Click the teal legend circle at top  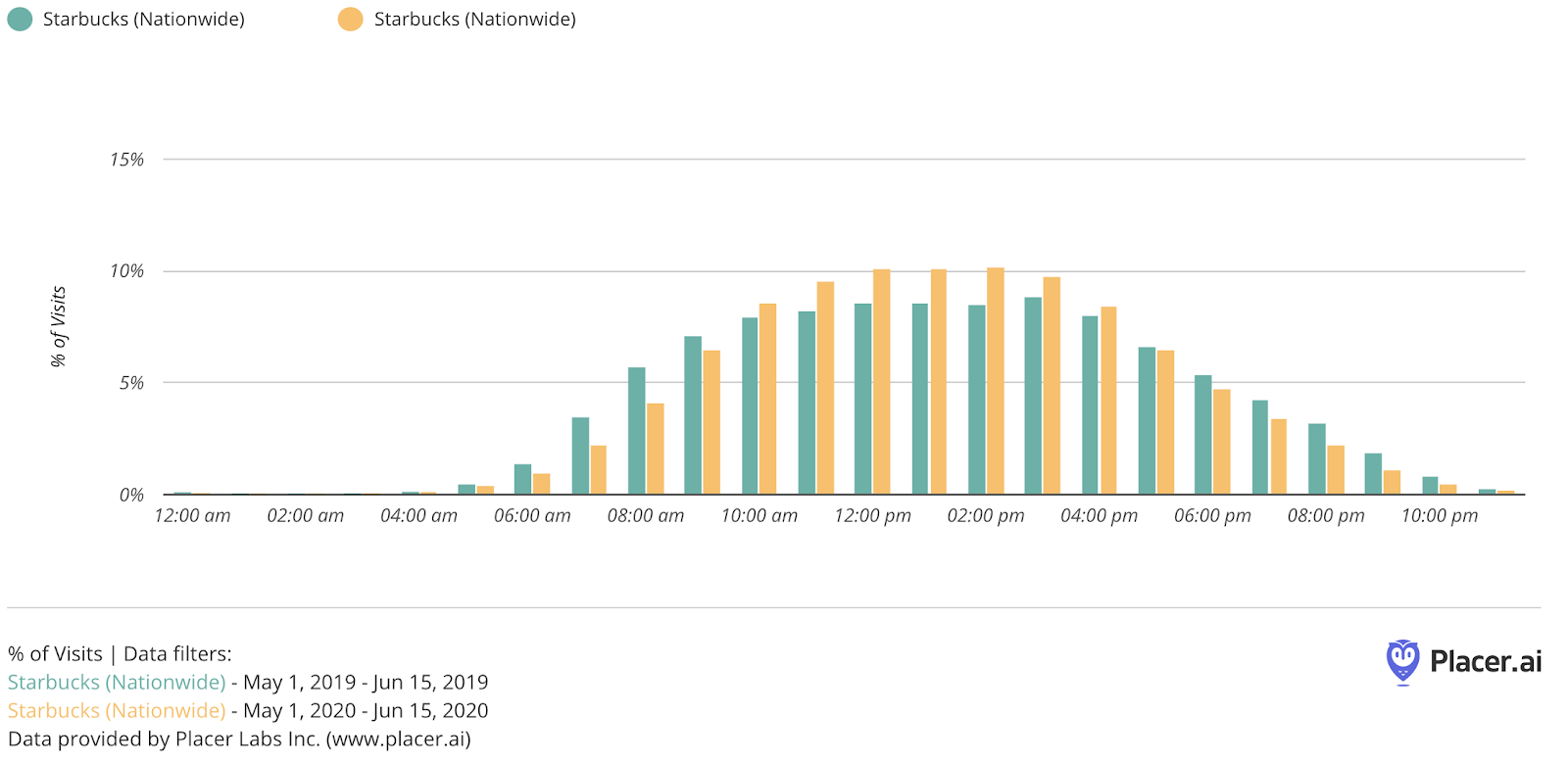[20, 19]
